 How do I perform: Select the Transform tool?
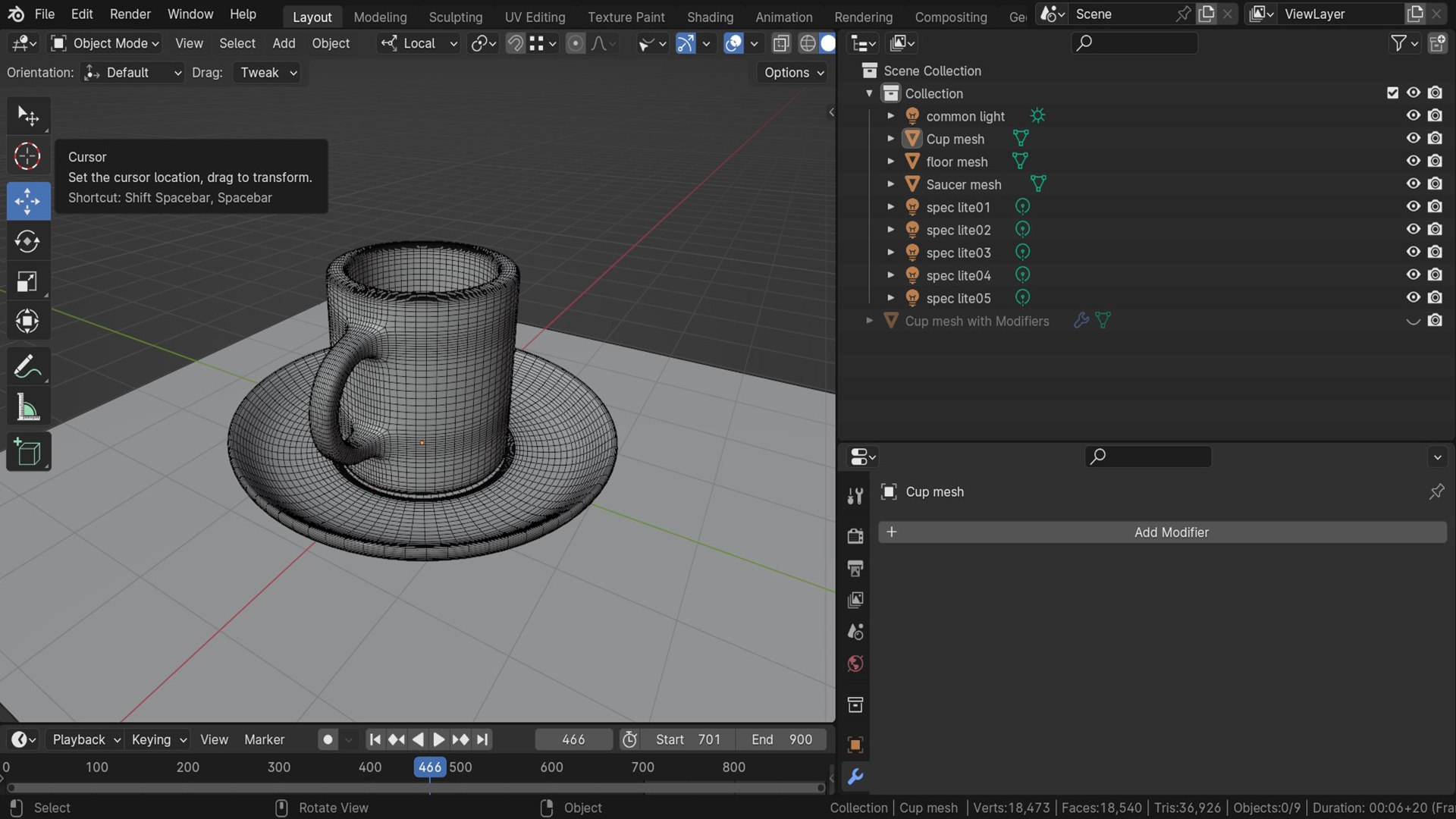tap(28, 322)
